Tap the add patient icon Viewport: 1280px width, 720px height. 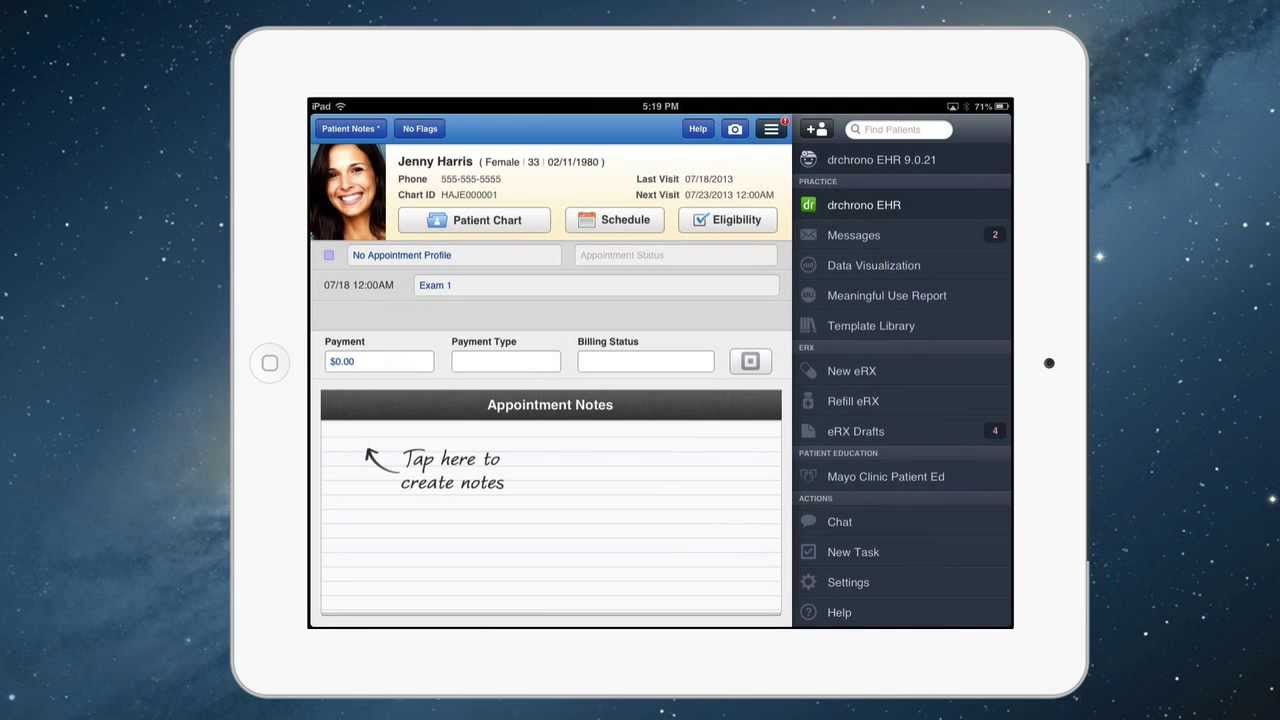(817, 129)
